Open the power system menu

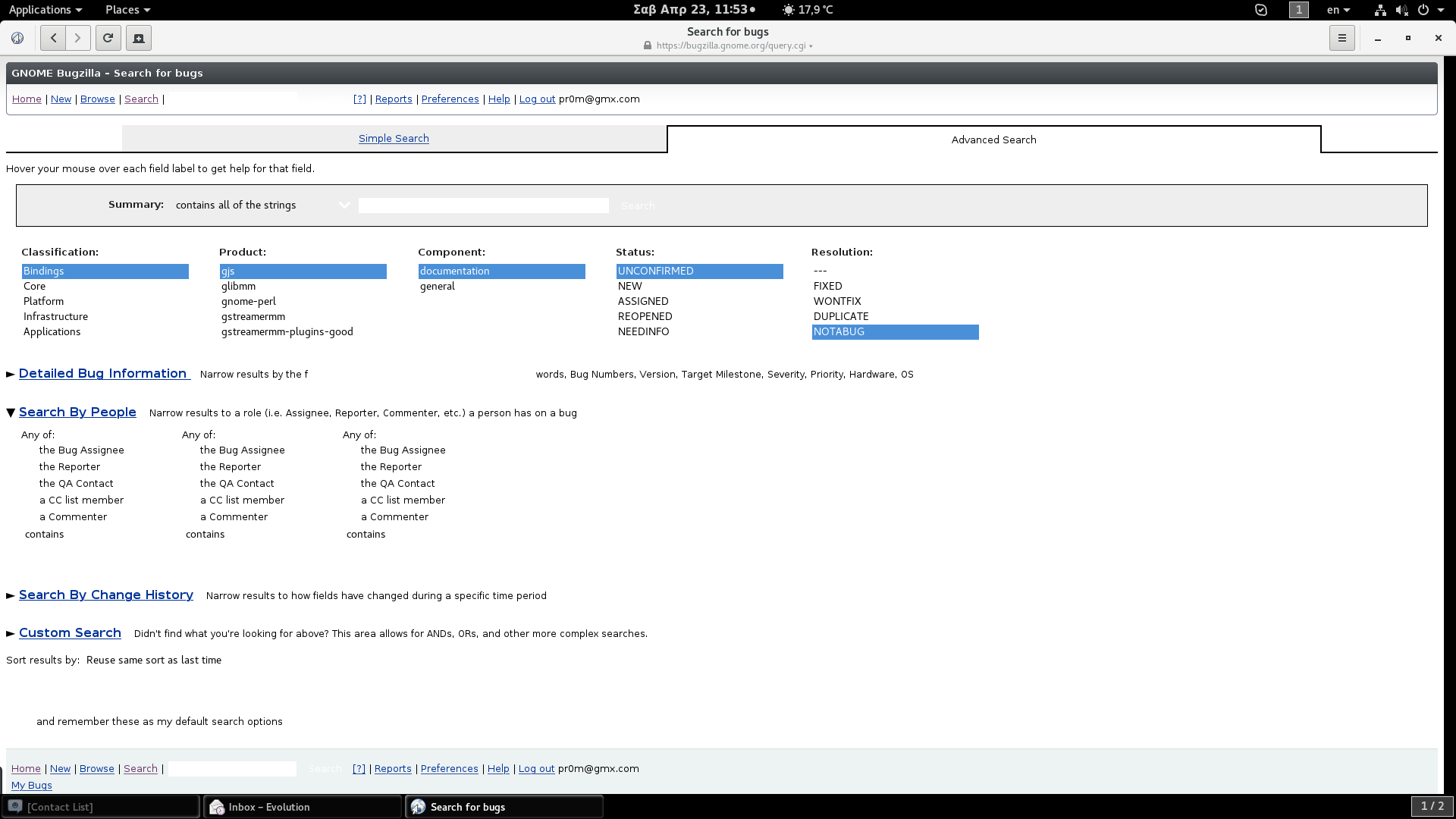[x=1429, y=10]
